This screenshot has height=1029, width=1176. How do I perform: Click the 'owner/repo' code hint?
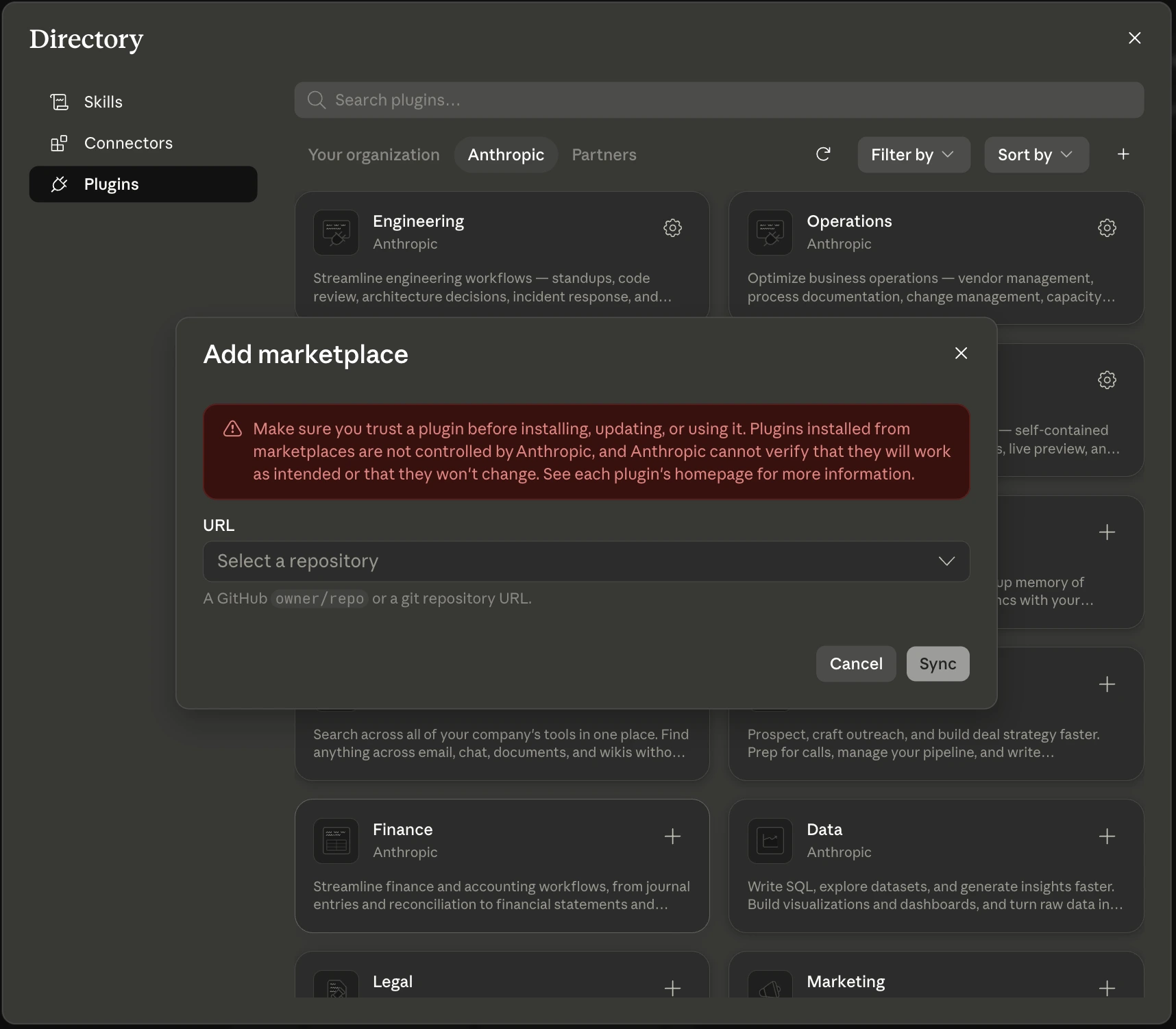pyautogui.click(x=319, y=599)
